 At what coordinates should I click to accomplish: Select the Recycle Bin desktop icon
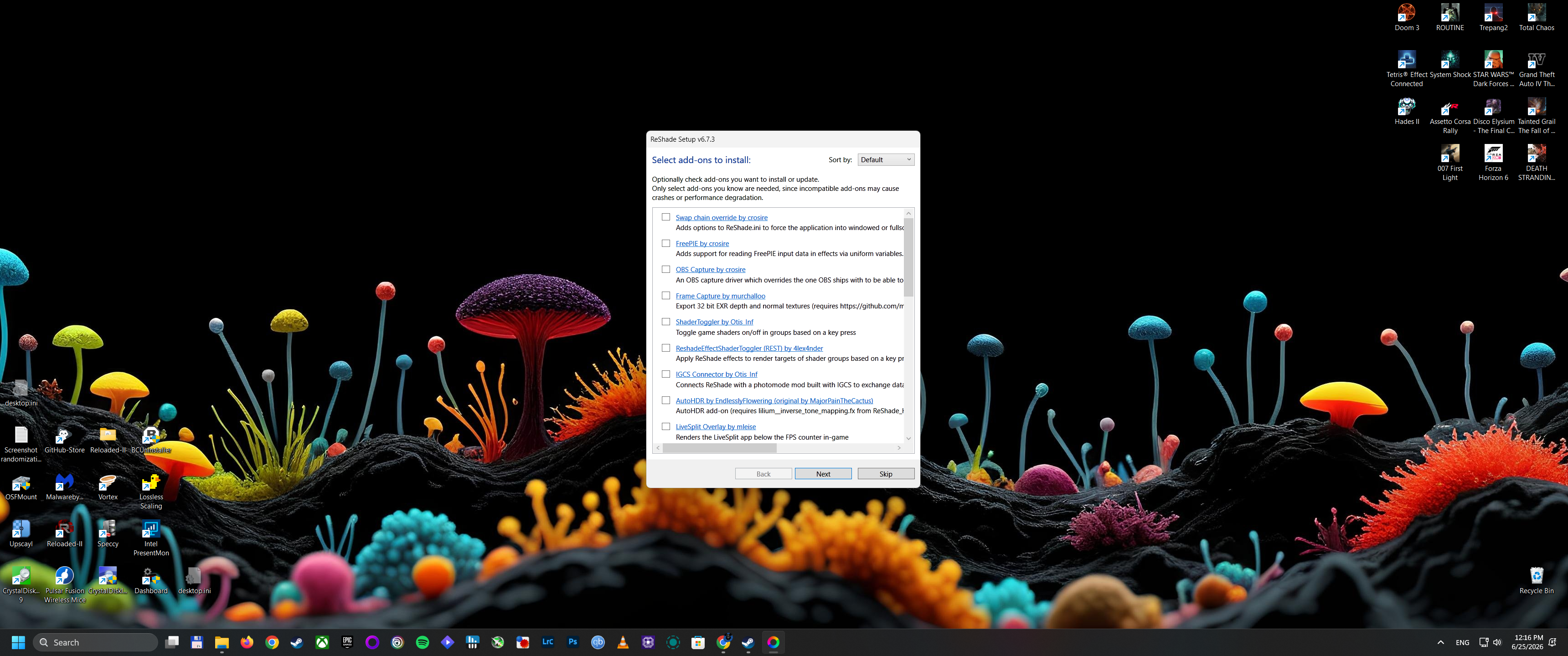1537,580
